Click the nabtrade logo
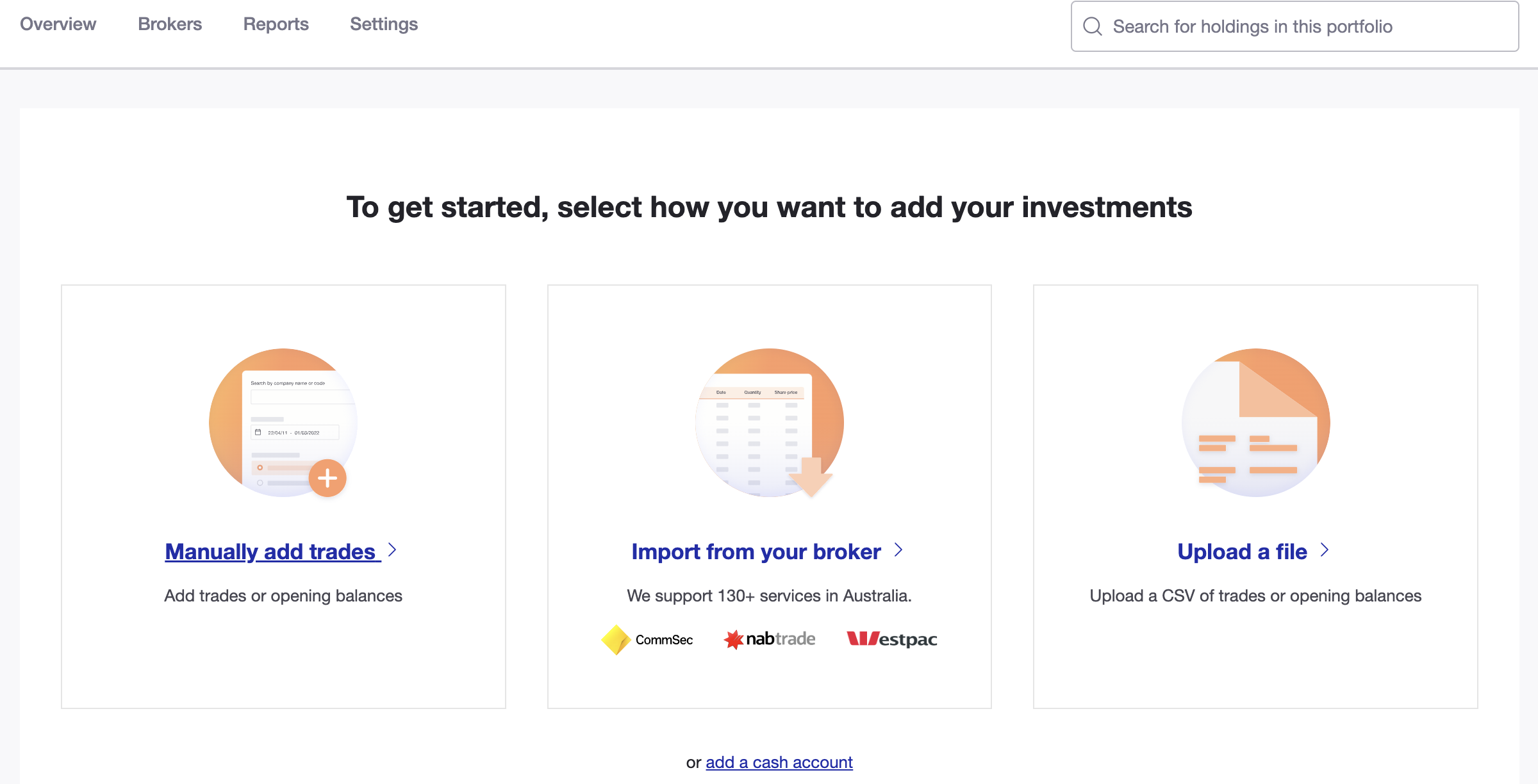 [x=768, y=639]
